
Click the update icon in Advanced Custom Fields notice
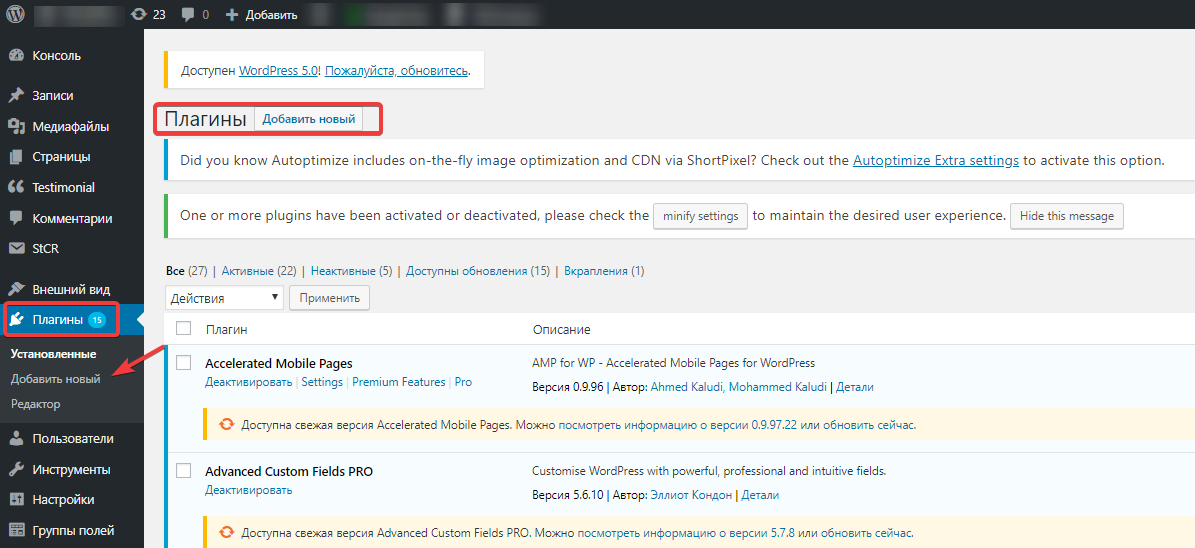[227, 532]
